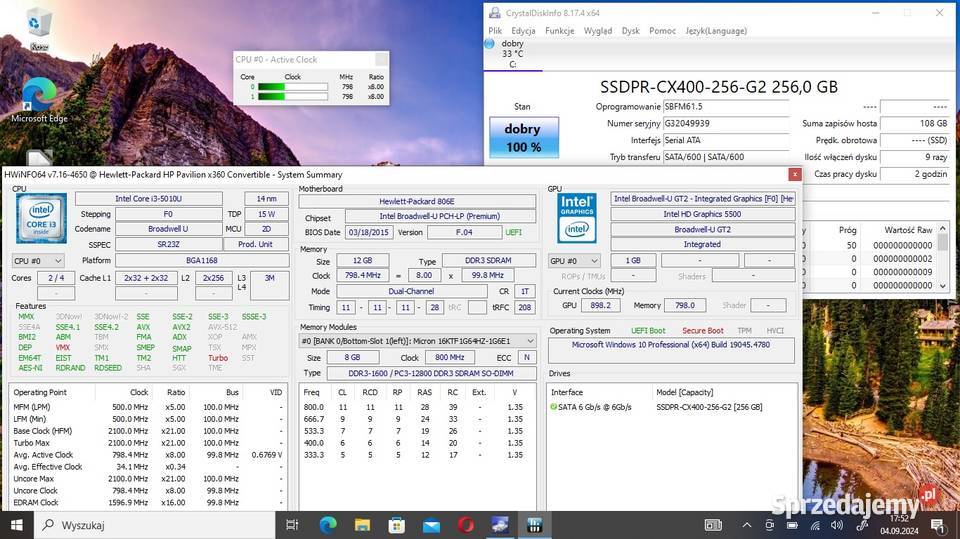This screenshot has width=960, height=539.
Task: Click the SBFM61.5 firmware field
Action: click(x=726, y=107)
